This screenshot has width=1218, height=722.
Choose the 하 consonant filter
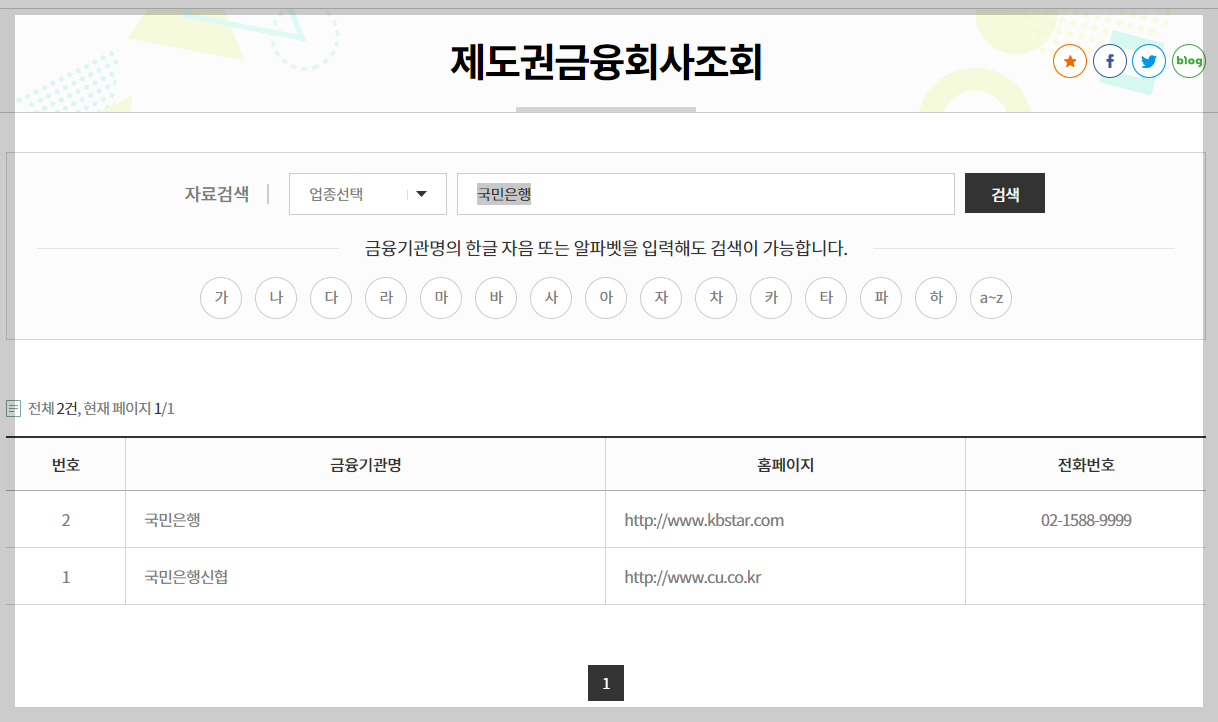935,297
